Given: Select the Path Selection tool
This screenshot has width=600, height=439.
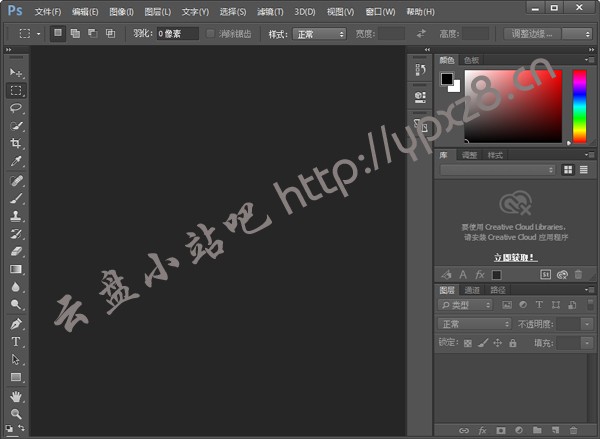Looking at the screenshot, I should (16, 360).
